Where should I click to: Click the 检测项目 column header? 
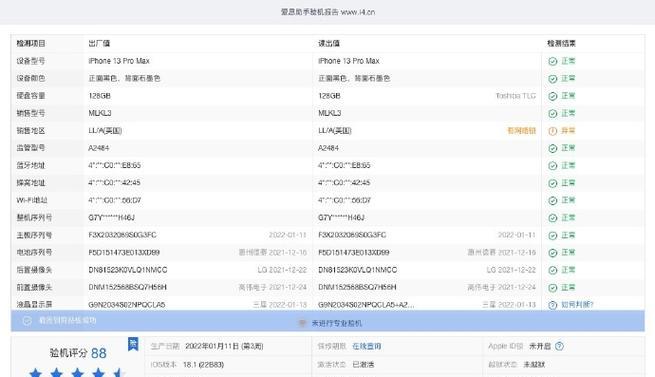31,43
